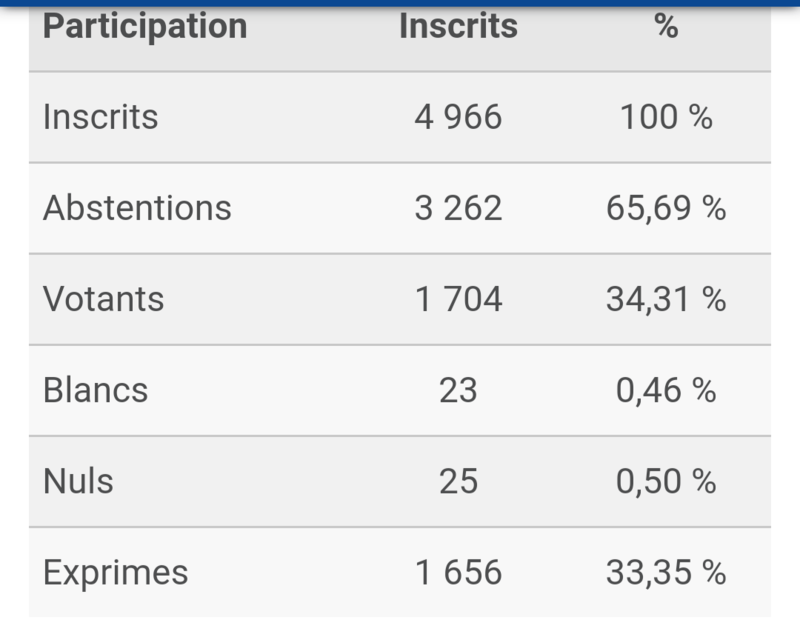Click the 100 % cell

coord(666,117)
